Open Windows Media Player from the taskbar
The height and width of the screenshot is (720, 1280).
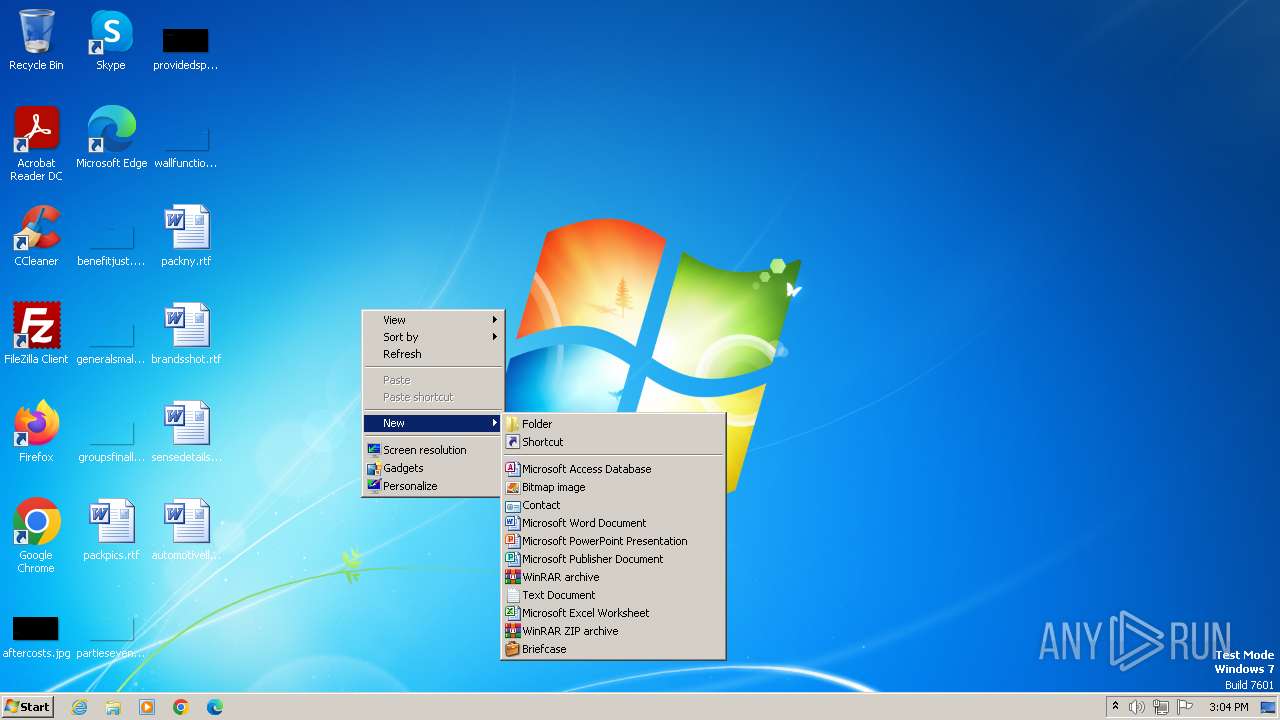tap(147, 707)
